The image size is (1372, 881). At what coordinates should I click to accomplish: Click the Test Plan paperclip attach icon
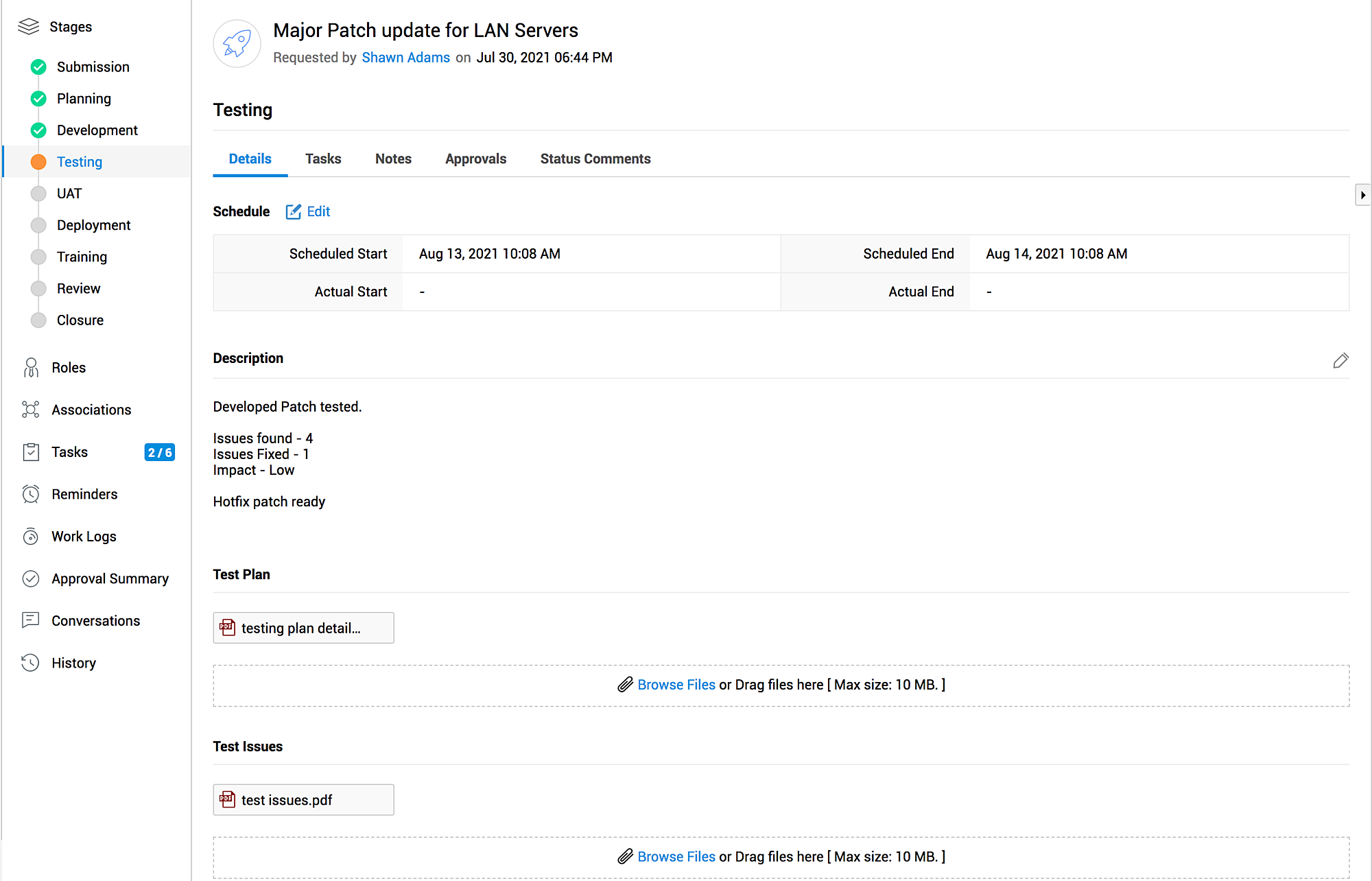tap(625, 685)
